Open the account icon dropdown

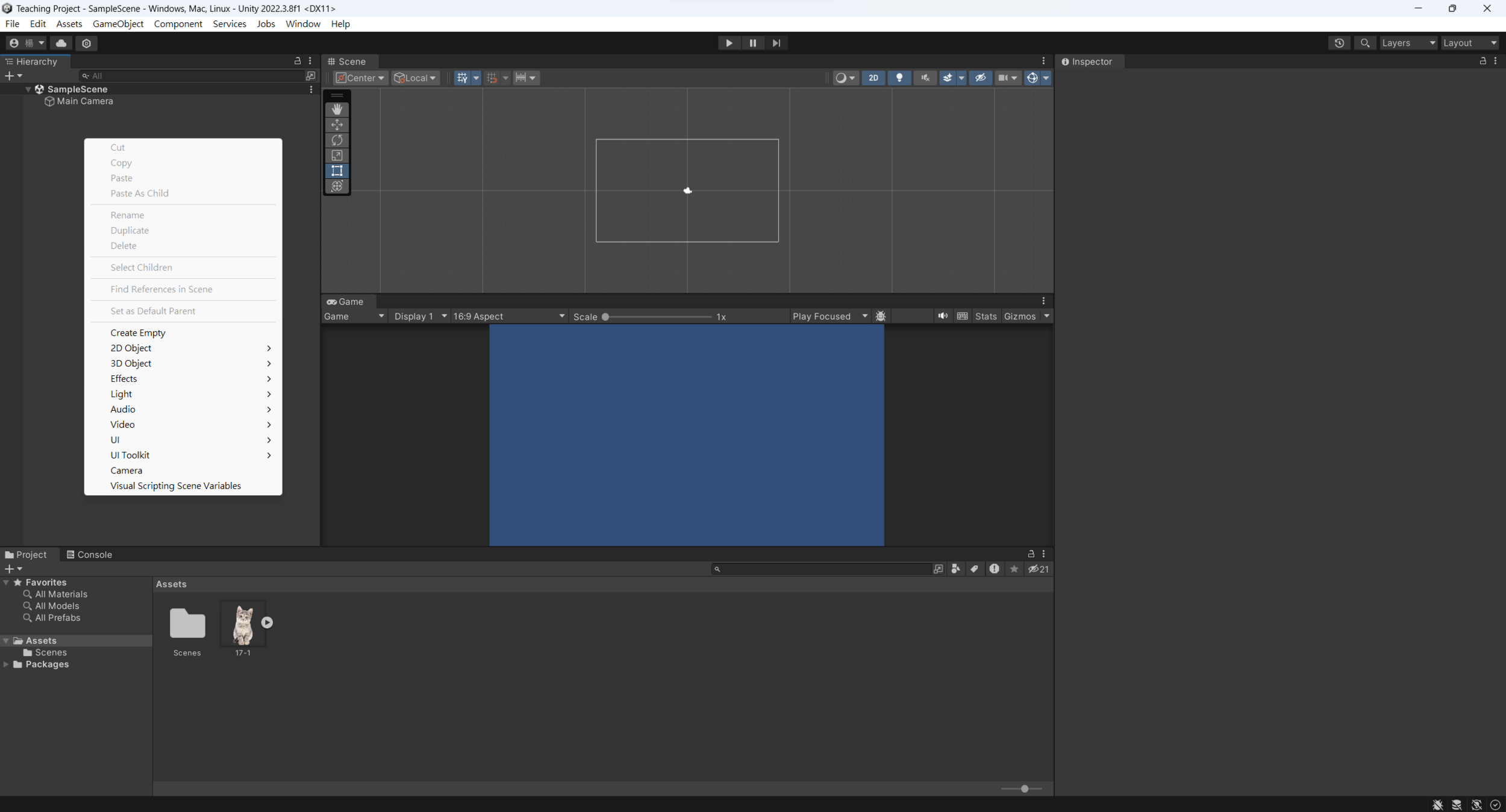pos(25,43)
